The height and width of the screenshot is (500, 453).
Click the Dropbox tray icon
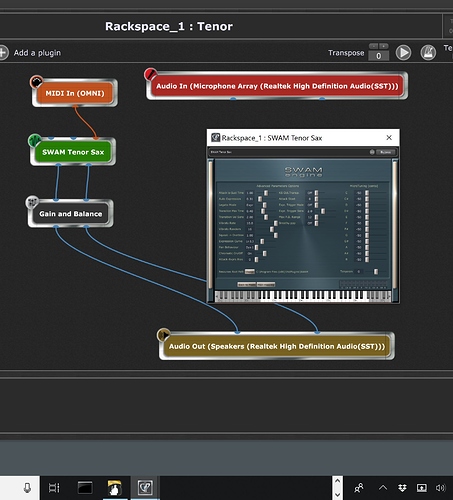(x=402, y=488)
